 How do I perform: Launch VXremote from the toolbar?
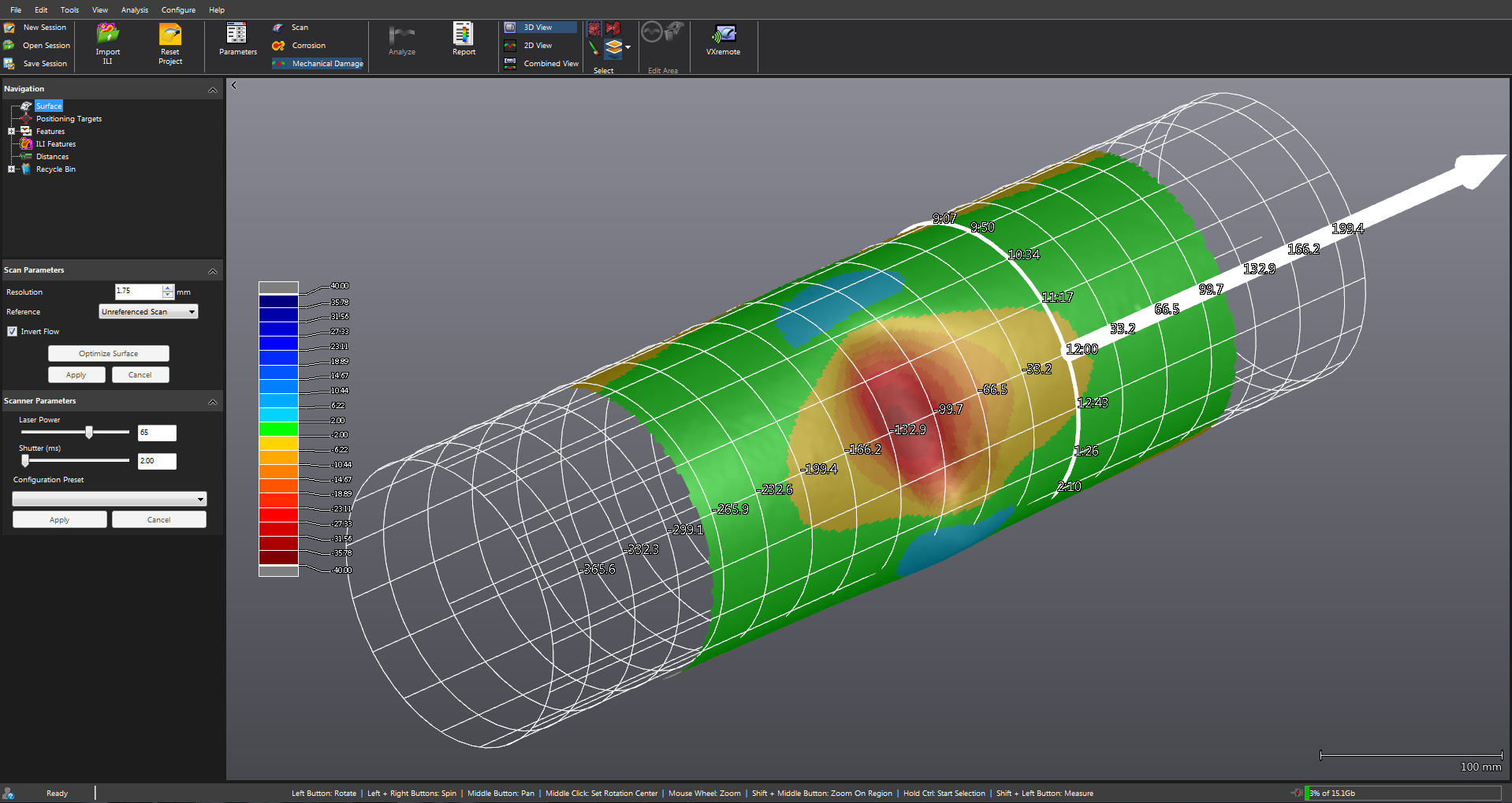tap(723, 35)
